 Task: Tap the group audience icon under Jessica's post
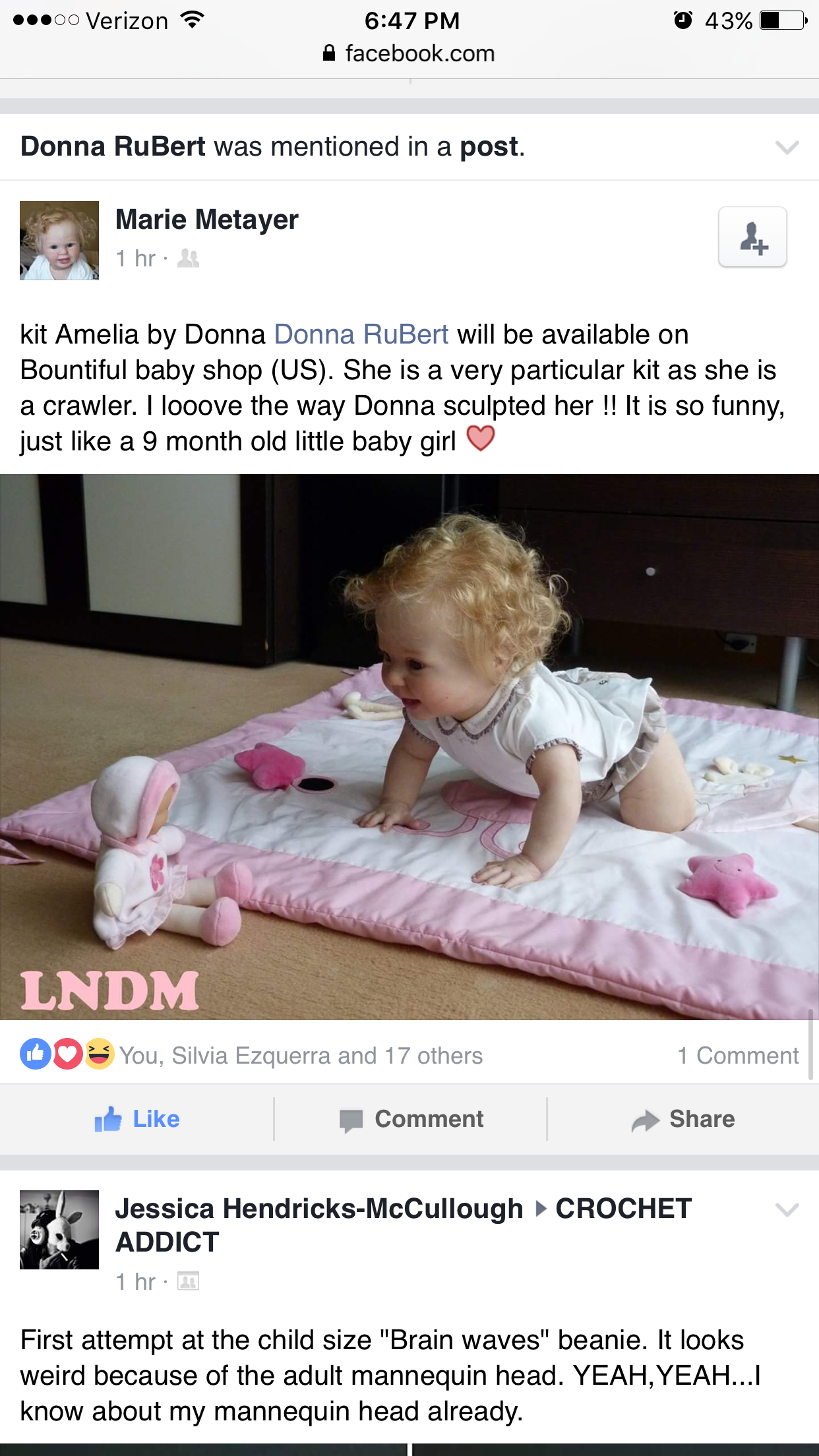pyautogui.click(x=188, y=1281)
